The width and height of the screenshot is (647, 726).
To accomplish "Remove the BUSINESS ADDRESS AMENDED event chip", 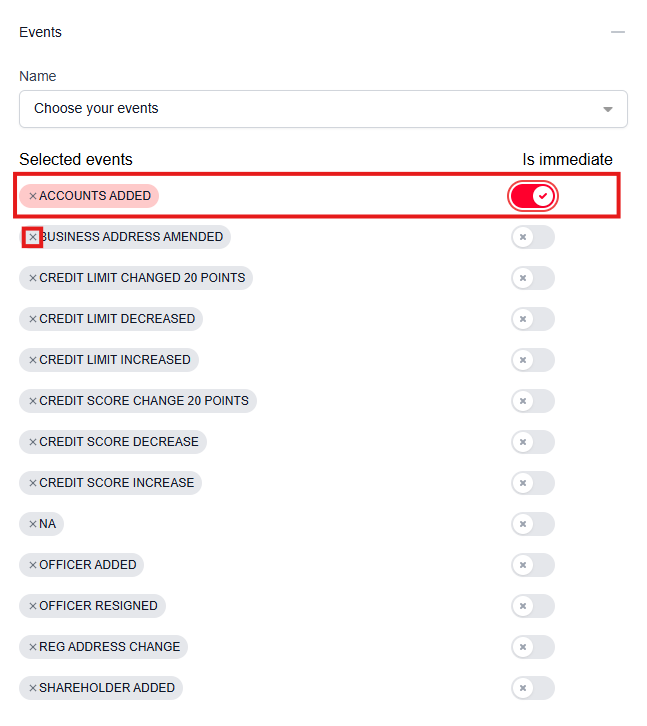I will click(32, 237).
